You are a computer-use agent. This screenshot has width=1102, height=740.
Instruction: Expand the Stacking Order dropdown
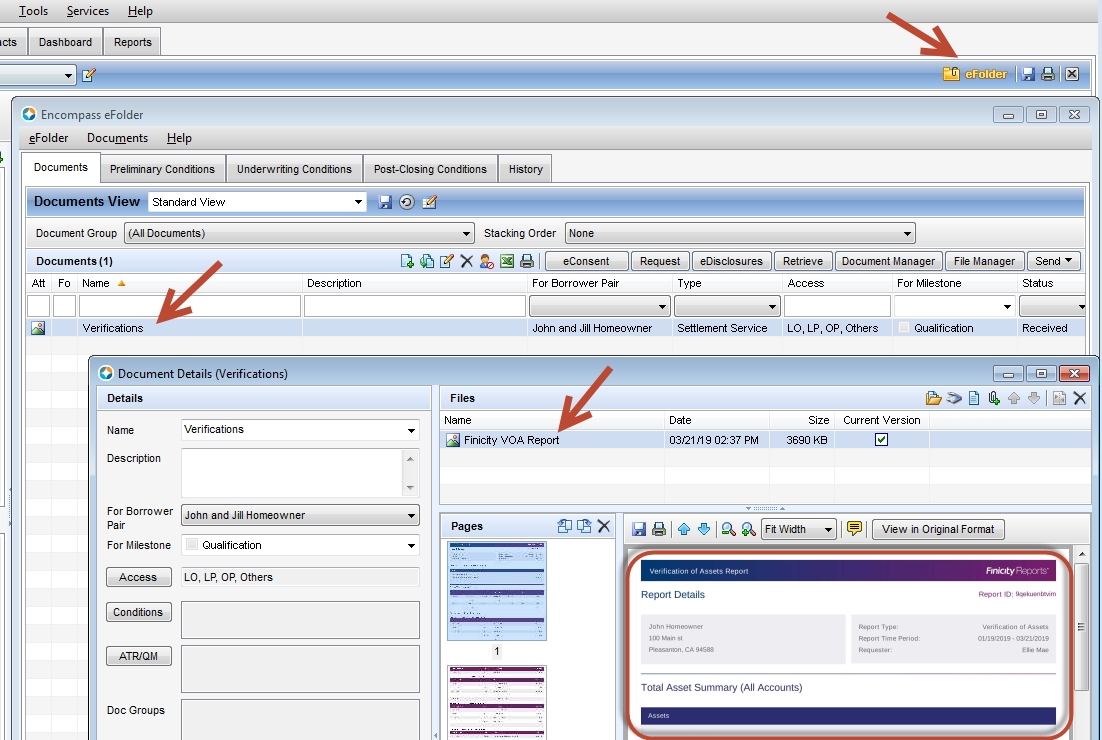coord(740,233)
